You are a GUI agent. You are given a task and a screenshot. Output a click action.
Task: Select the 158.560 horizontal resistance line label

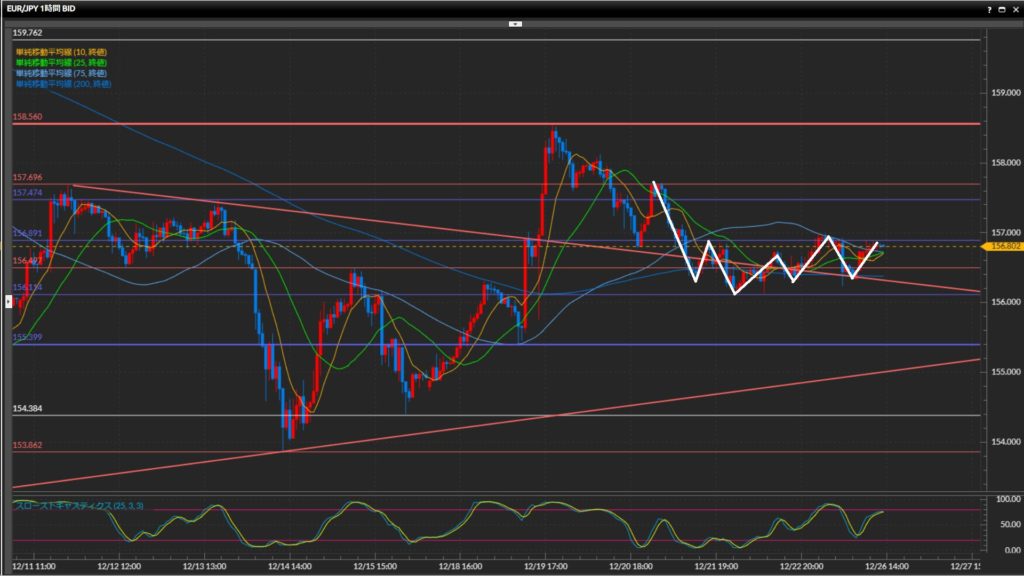[x=27, y=117]
